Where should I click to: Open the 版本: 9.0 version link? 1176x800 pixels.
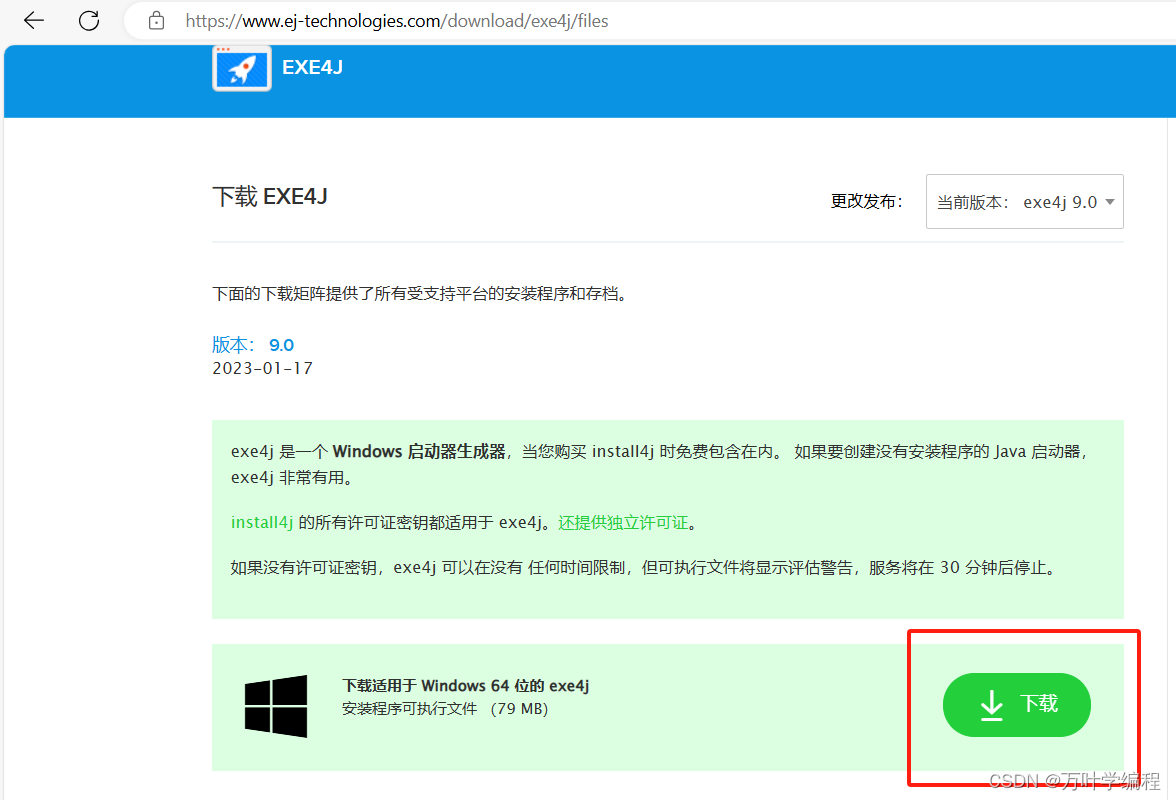253,345
